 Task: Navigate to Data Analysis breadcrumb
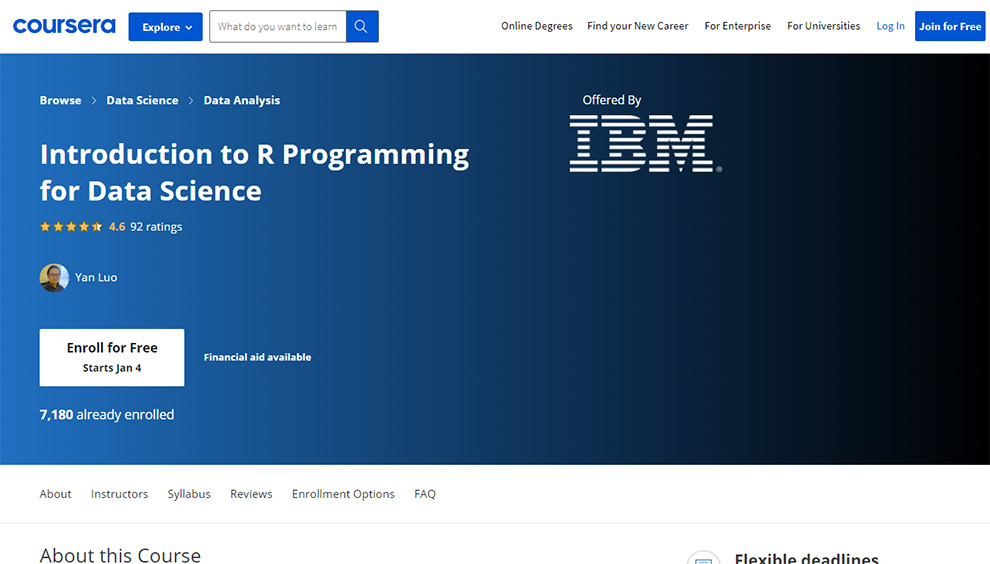242,100
